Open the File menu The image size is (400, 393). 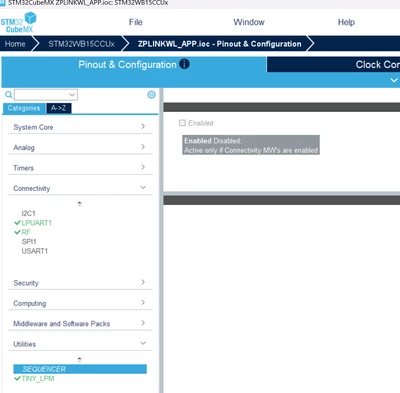point(136,22)
